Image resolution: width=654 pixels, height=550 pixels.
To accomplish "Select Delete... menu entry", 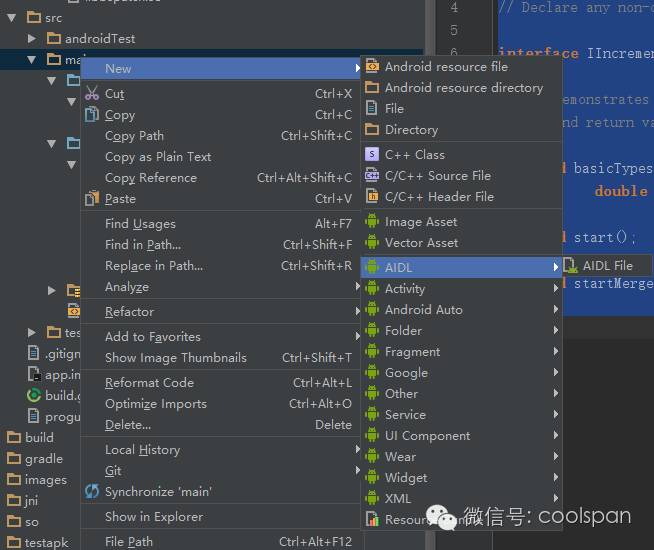I will [221, 424].
